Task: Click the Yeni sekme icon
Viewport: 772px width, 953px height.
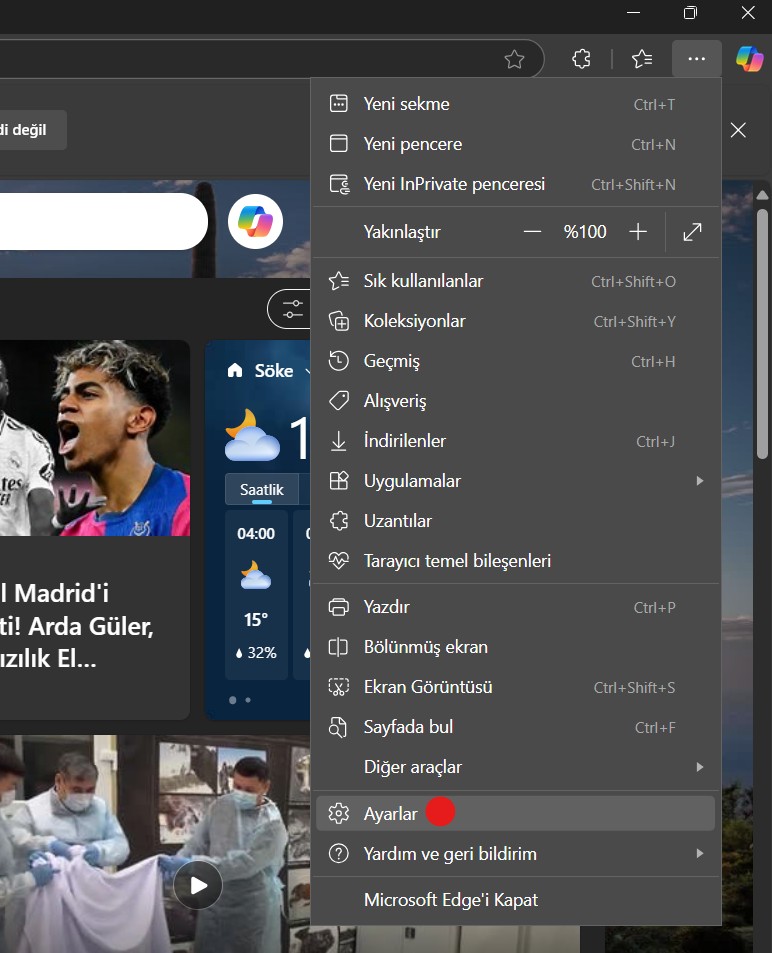Action: click(x=339, y=103)
